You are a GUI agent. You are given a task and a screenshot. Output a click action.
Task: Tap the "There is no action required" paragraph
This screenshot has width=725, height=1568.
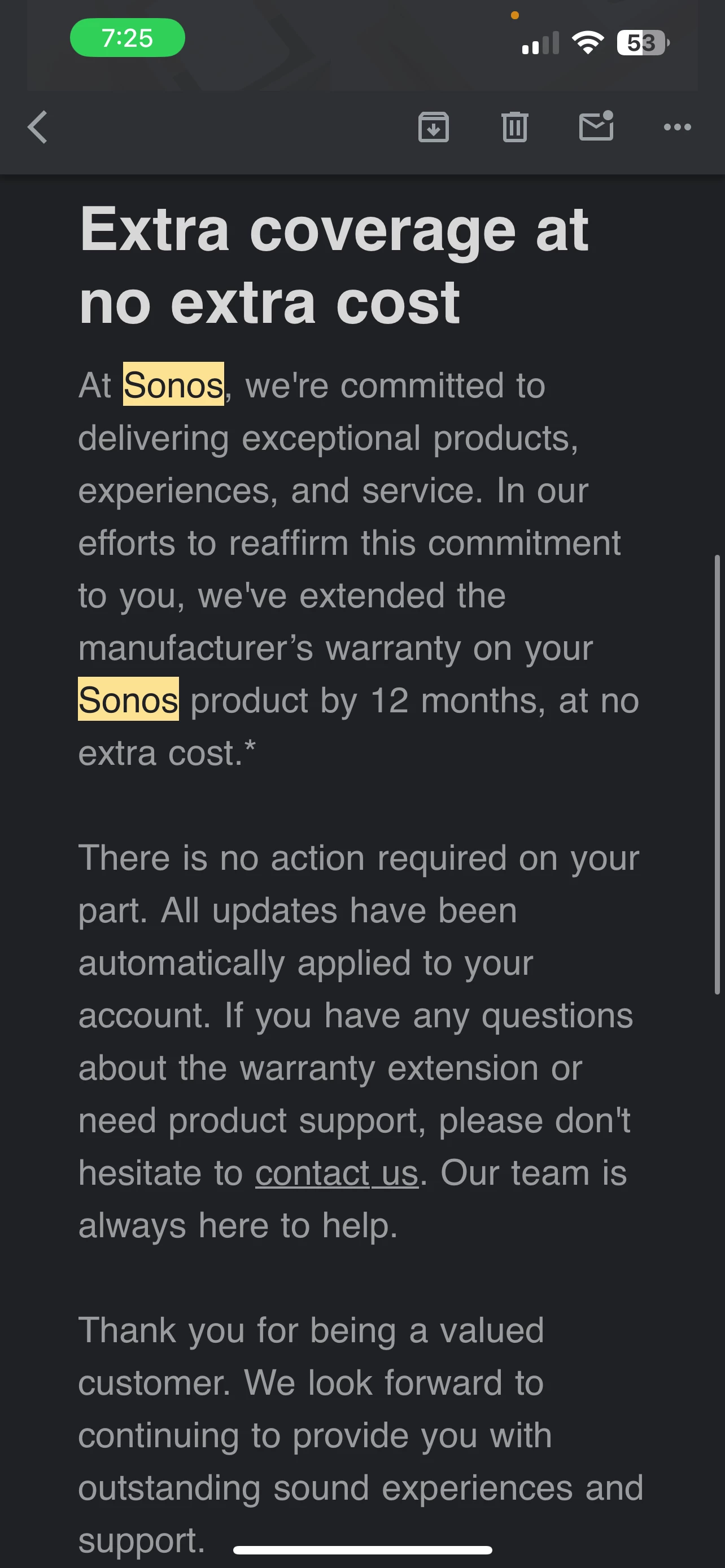pos(359,1041)
